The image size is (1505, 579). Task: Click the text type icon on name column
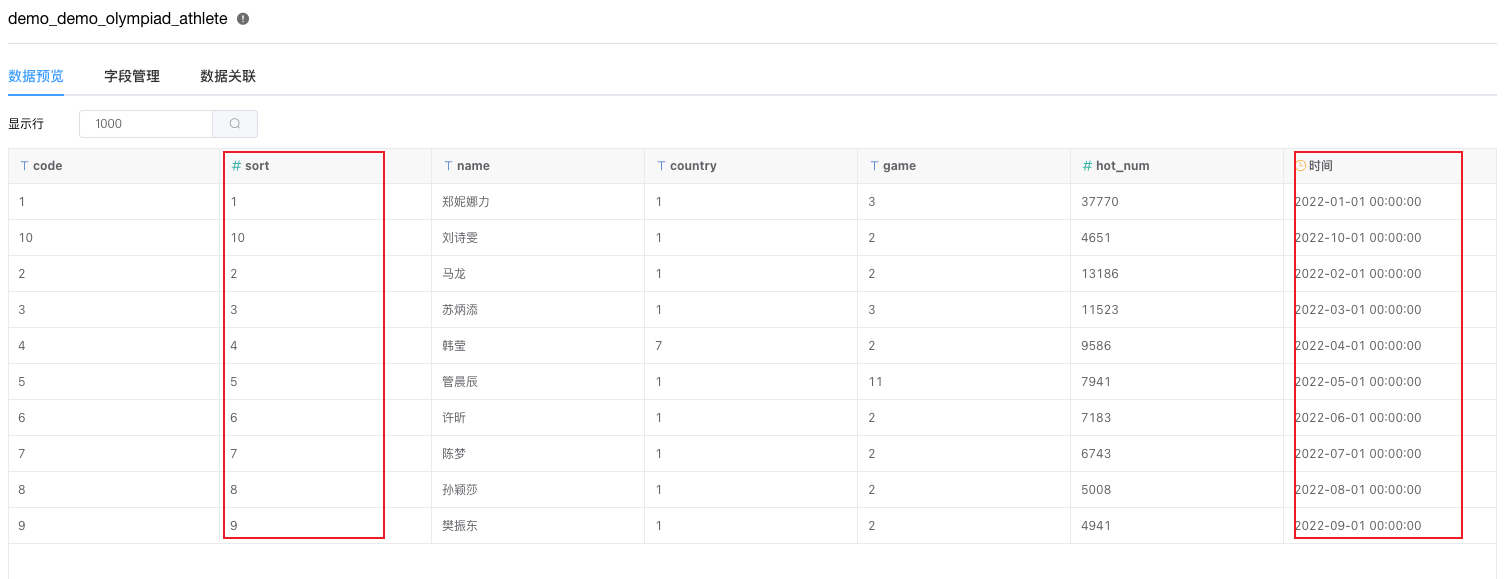pos(450,166)
